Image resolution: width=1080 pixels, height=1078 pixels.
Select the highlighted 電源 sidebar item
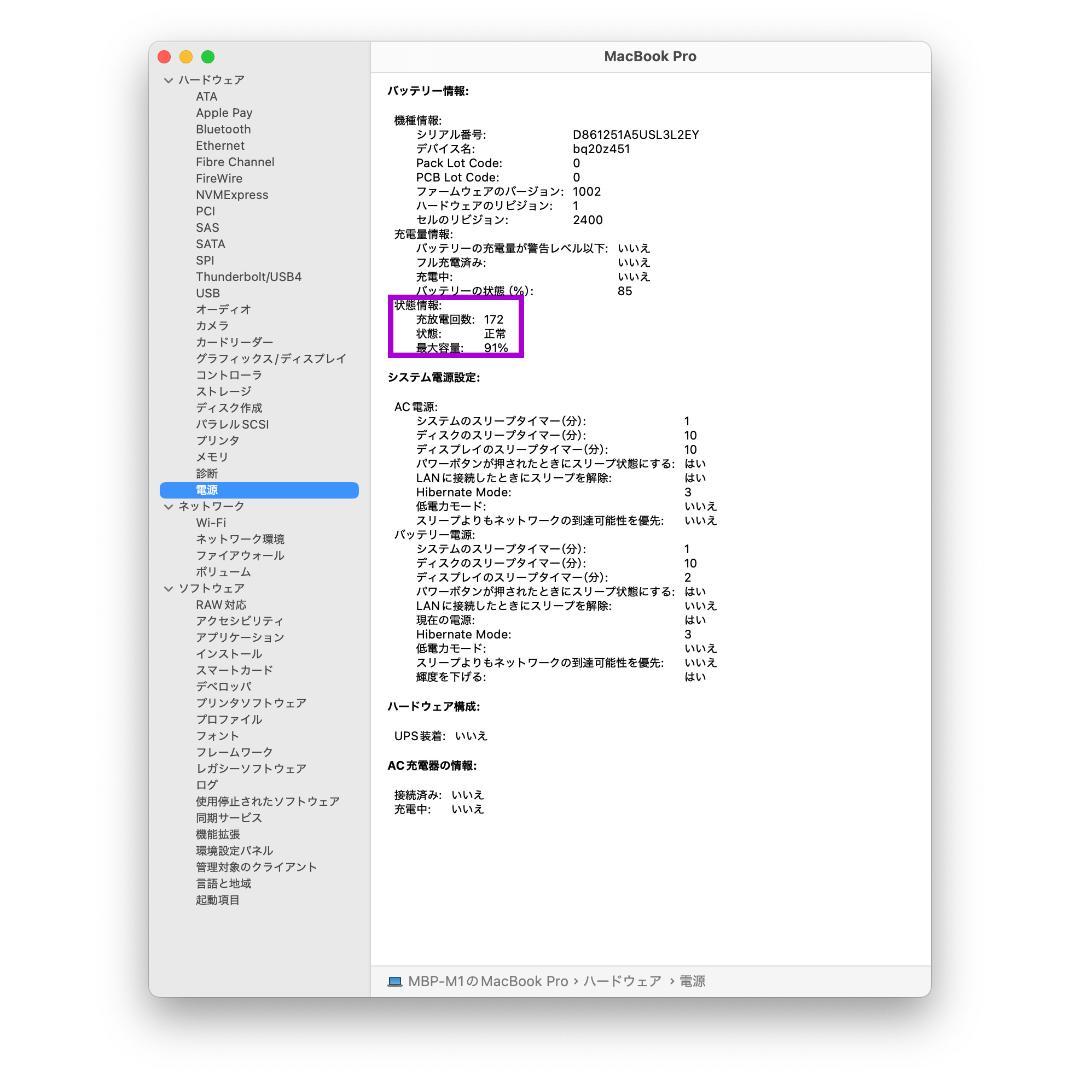click(207, 490)
